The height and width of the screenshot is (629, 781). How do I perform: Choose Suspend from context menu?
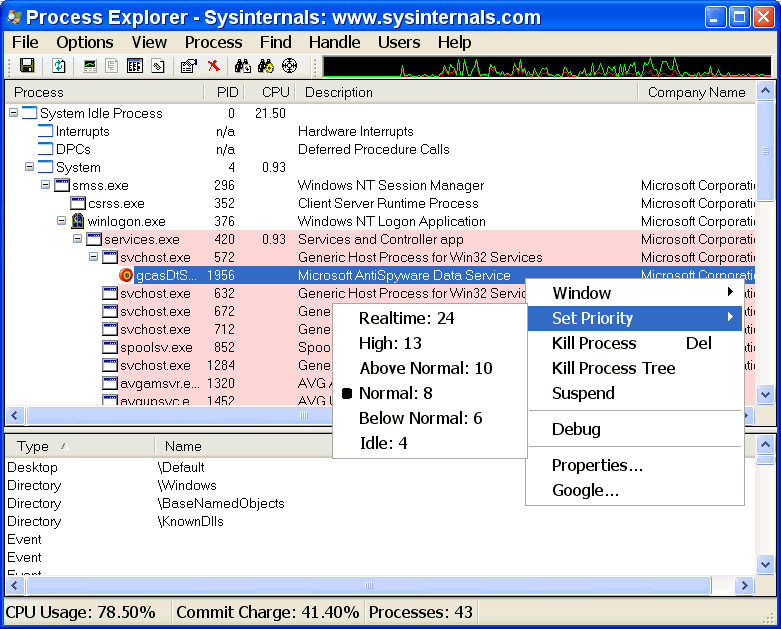(x=634, y=393)
